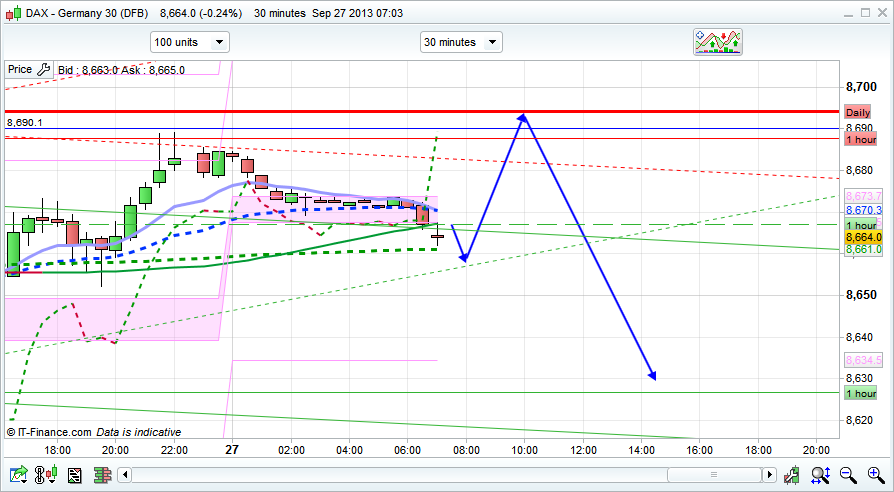This screenshot has width=894, height=492.
Task: Click the zoom-to-fit magnifier with arrows icon
Action: point(821,474)
